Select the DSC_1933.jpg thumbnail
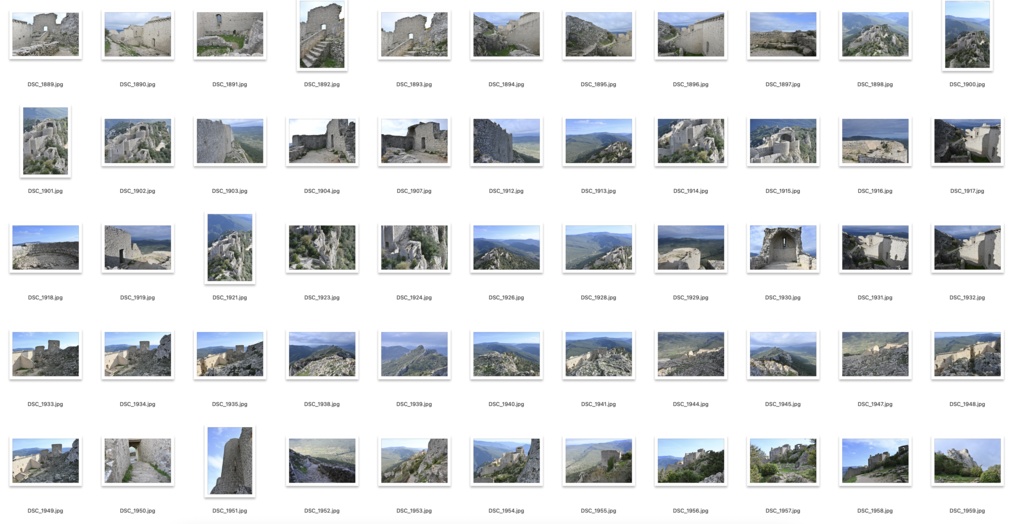The height and width of the screenshot is (524, 1024). (46, 354)
